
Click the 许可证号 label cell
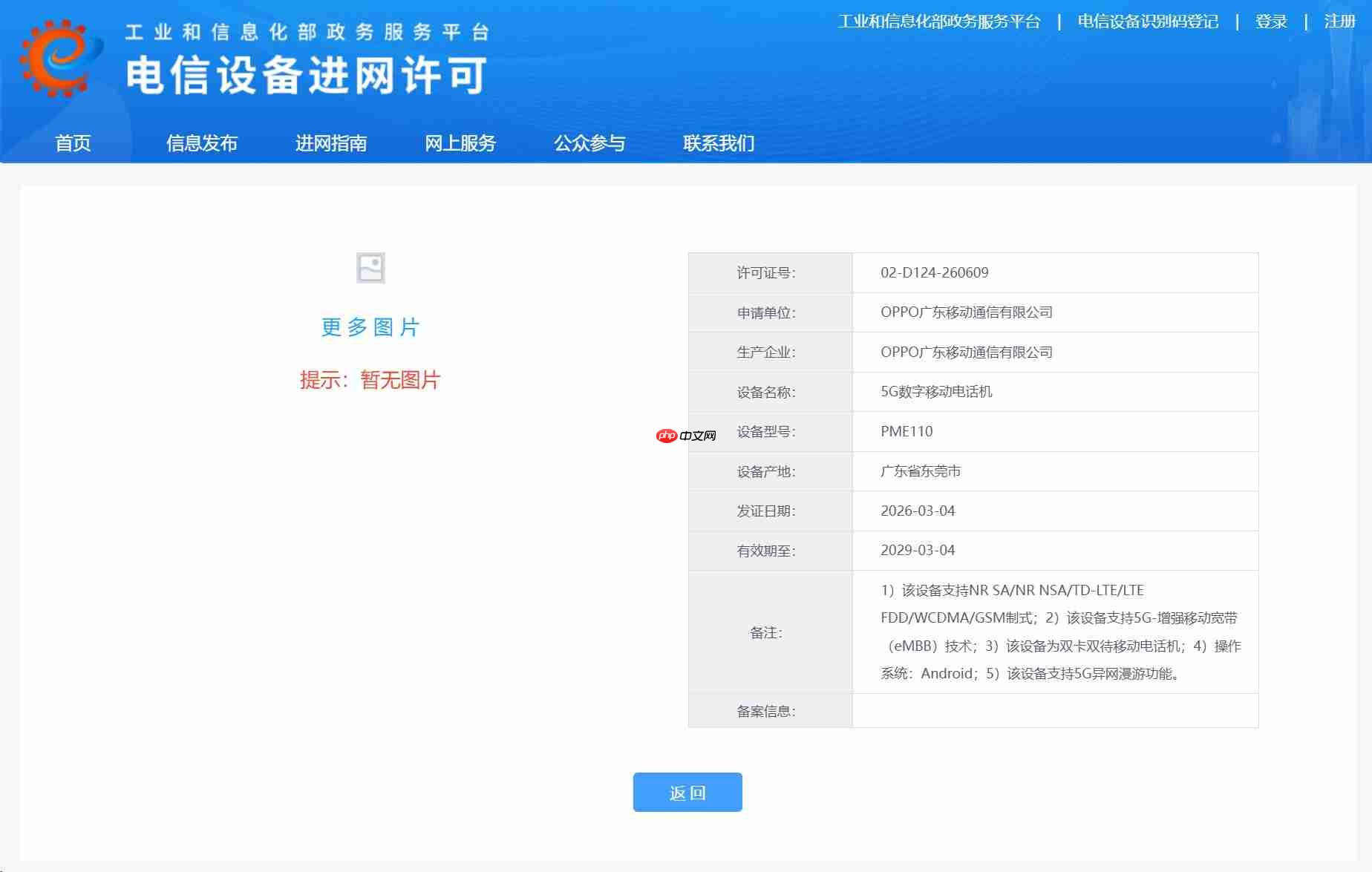click(770, 272)
